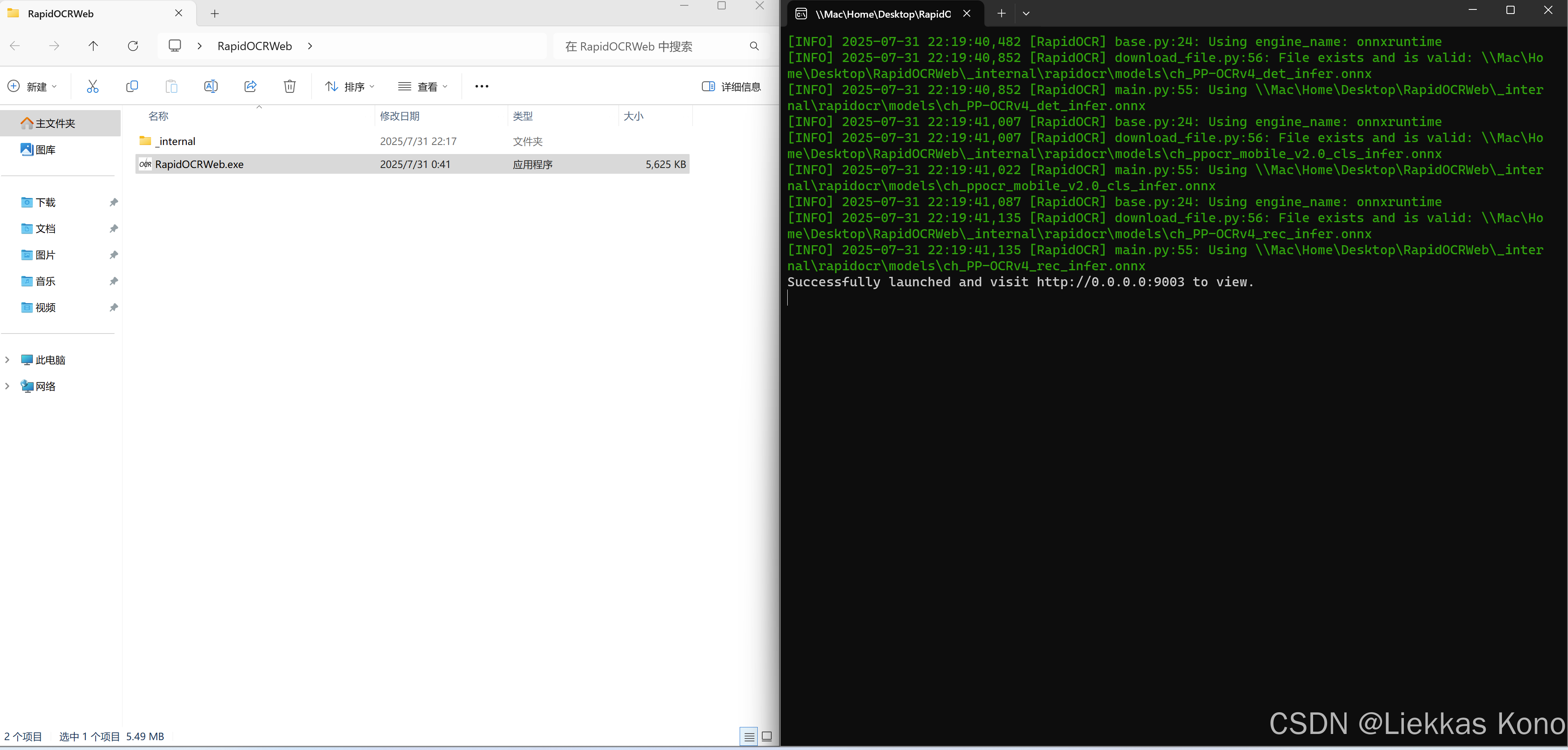Open terminal profiles dropdown arrow

pyautogui.click(x=1026, y=14)
